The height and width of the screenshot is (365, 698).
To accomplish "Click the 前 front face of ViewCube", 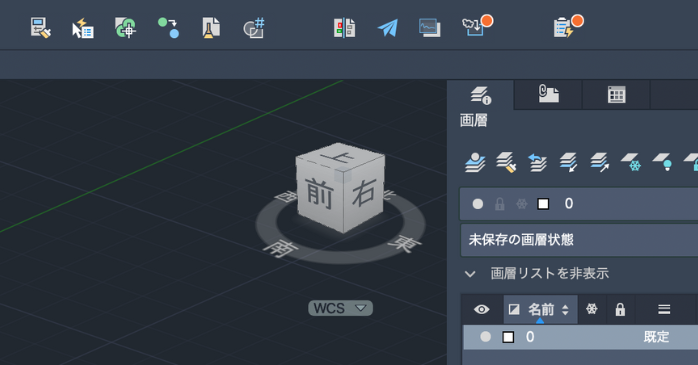I will [x=319, y=194].
